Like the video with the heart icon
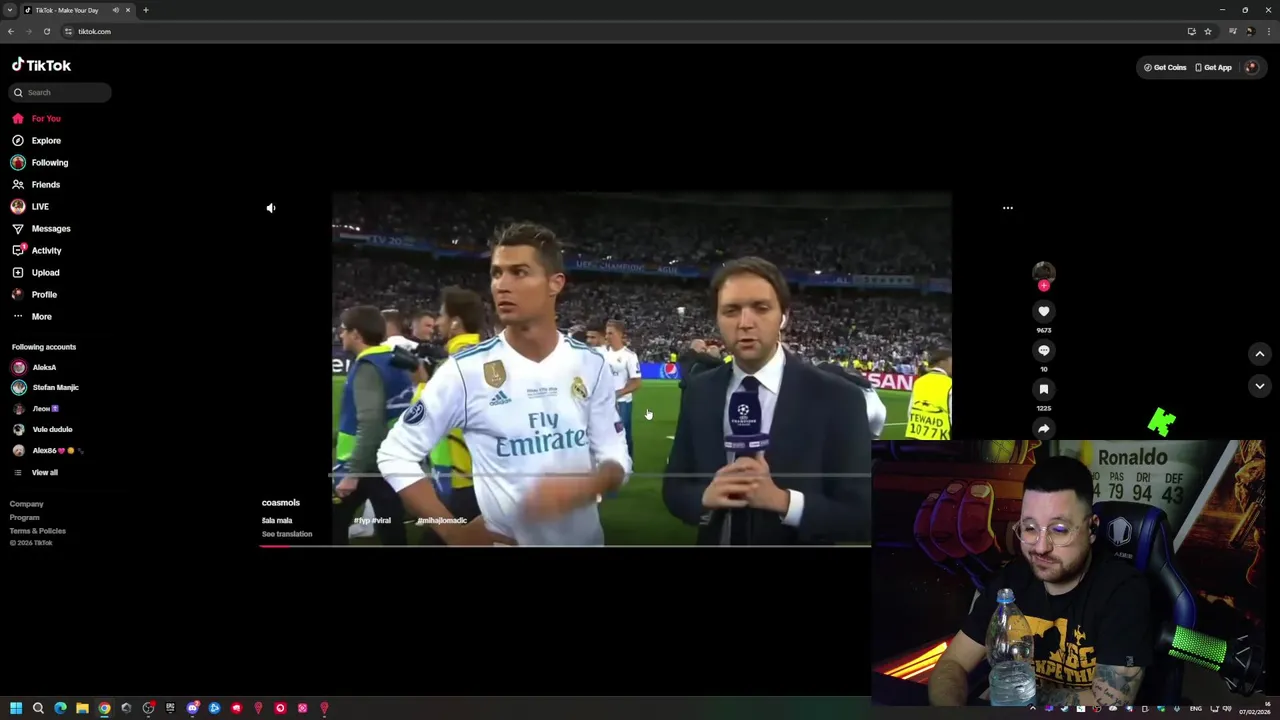Image resolution: width=1280 pixels, height=720 pixels. tap(1044, 311)
